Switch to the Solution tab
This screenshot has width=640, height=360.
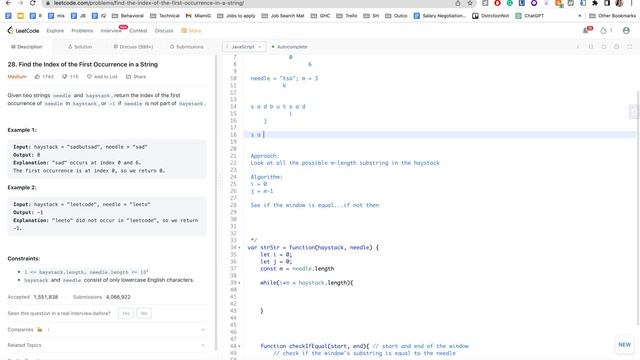tap(80, 47)
